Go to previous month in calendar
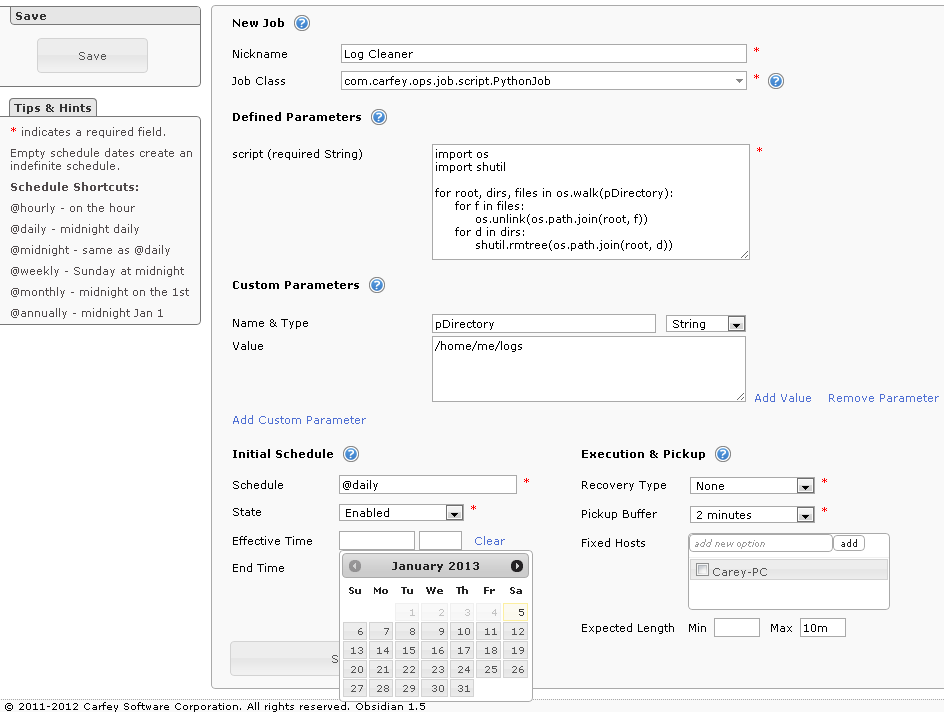This screenshot has height=712, width=944. click(x=355, y=566)
